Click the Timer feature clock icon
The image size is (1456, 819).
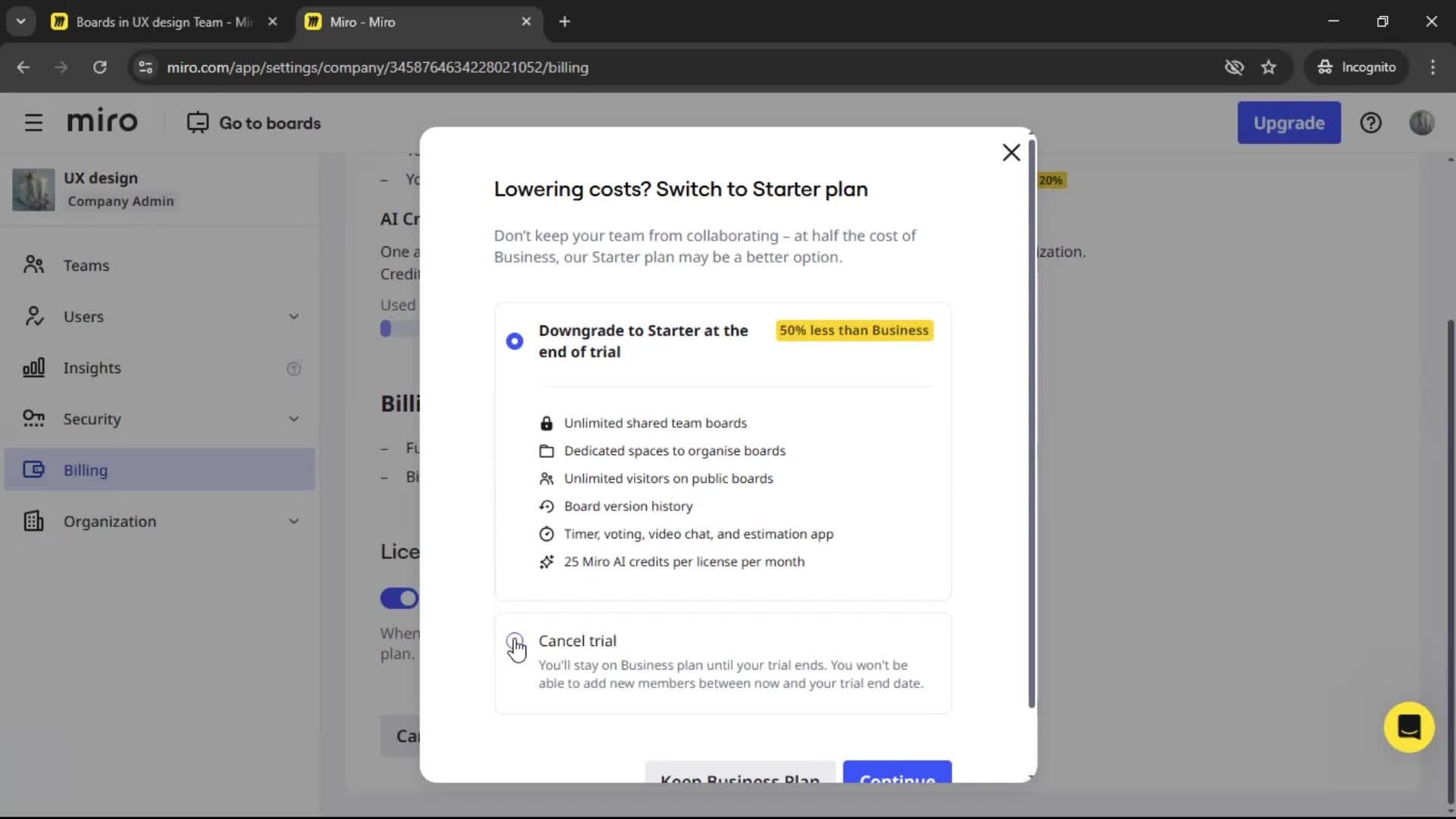546,535
